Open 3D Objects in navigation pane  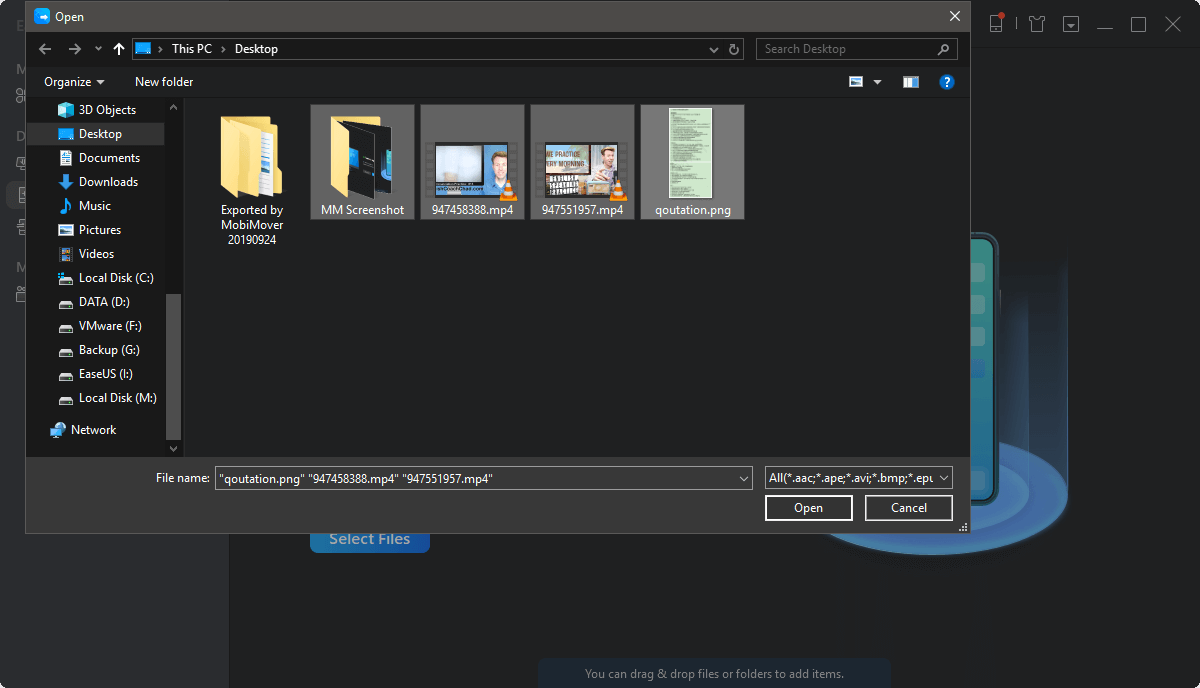pyautogui.click(x=96, y=110)
